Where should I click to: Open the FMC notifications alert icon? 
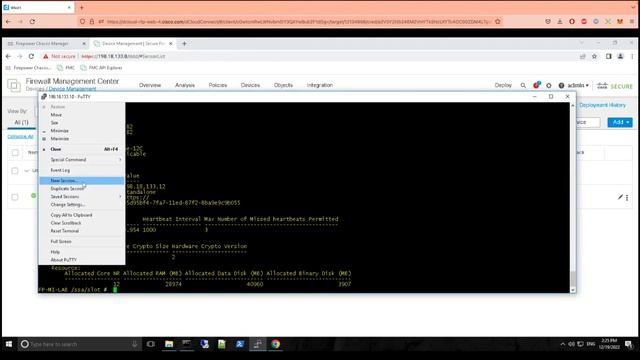(536, 85)
